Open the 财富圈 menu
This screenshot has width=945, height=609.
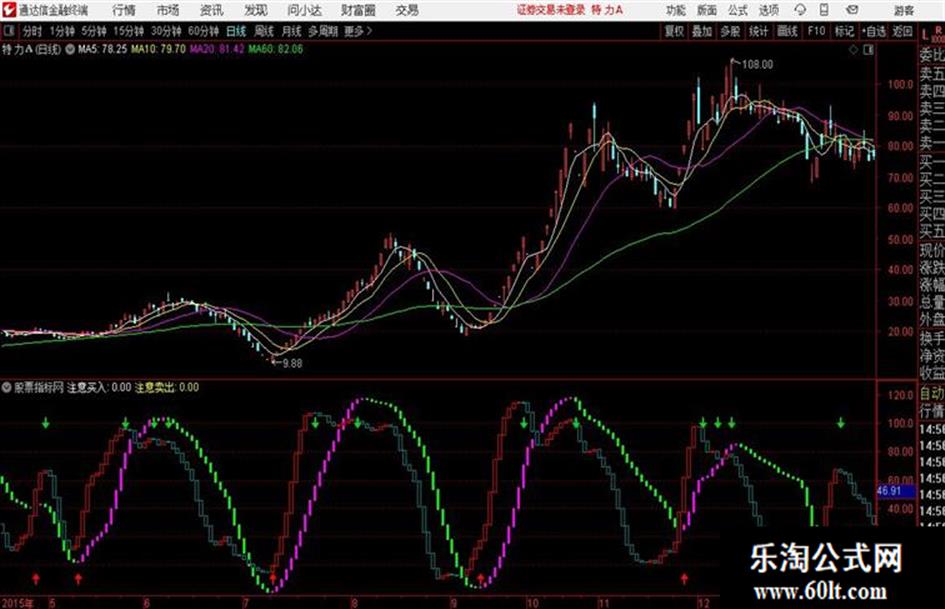358,10
